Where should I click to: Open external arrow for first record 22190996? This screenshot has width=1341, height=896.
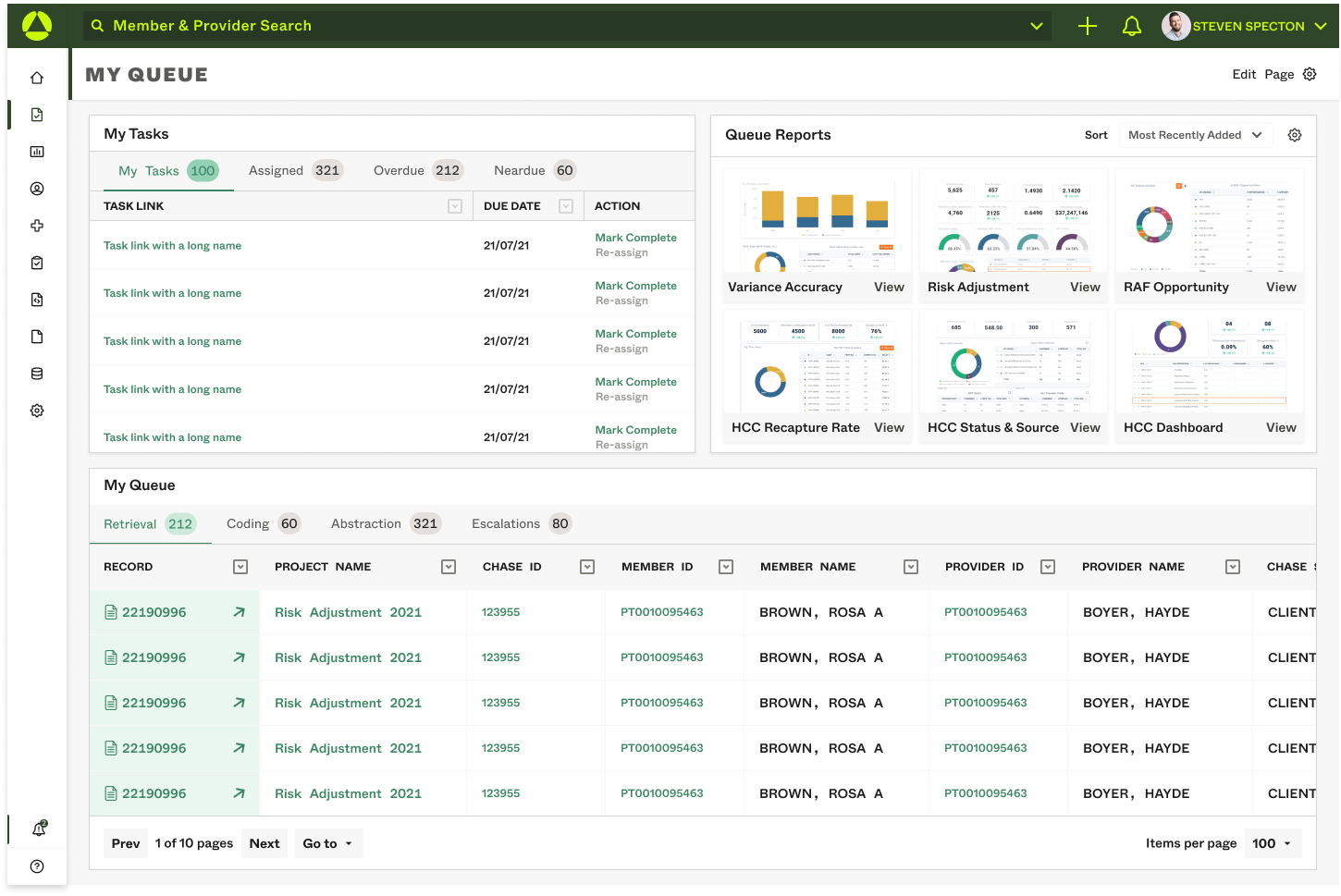[240, 612]
